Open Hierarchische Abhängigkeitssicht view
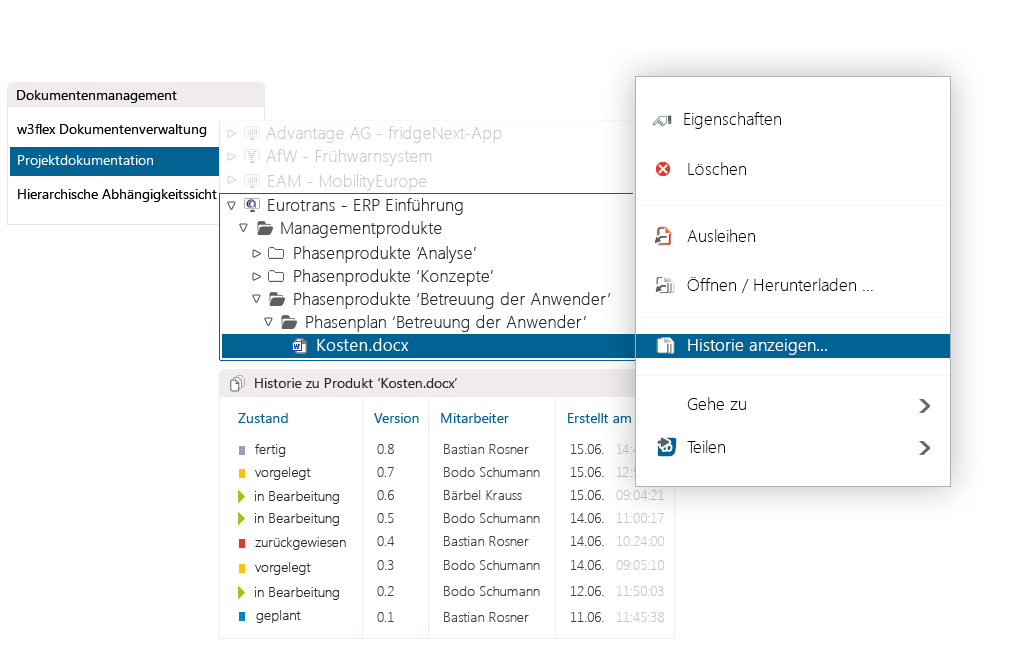The height and width of the screenshot is (660, 1030). [116, 195]
